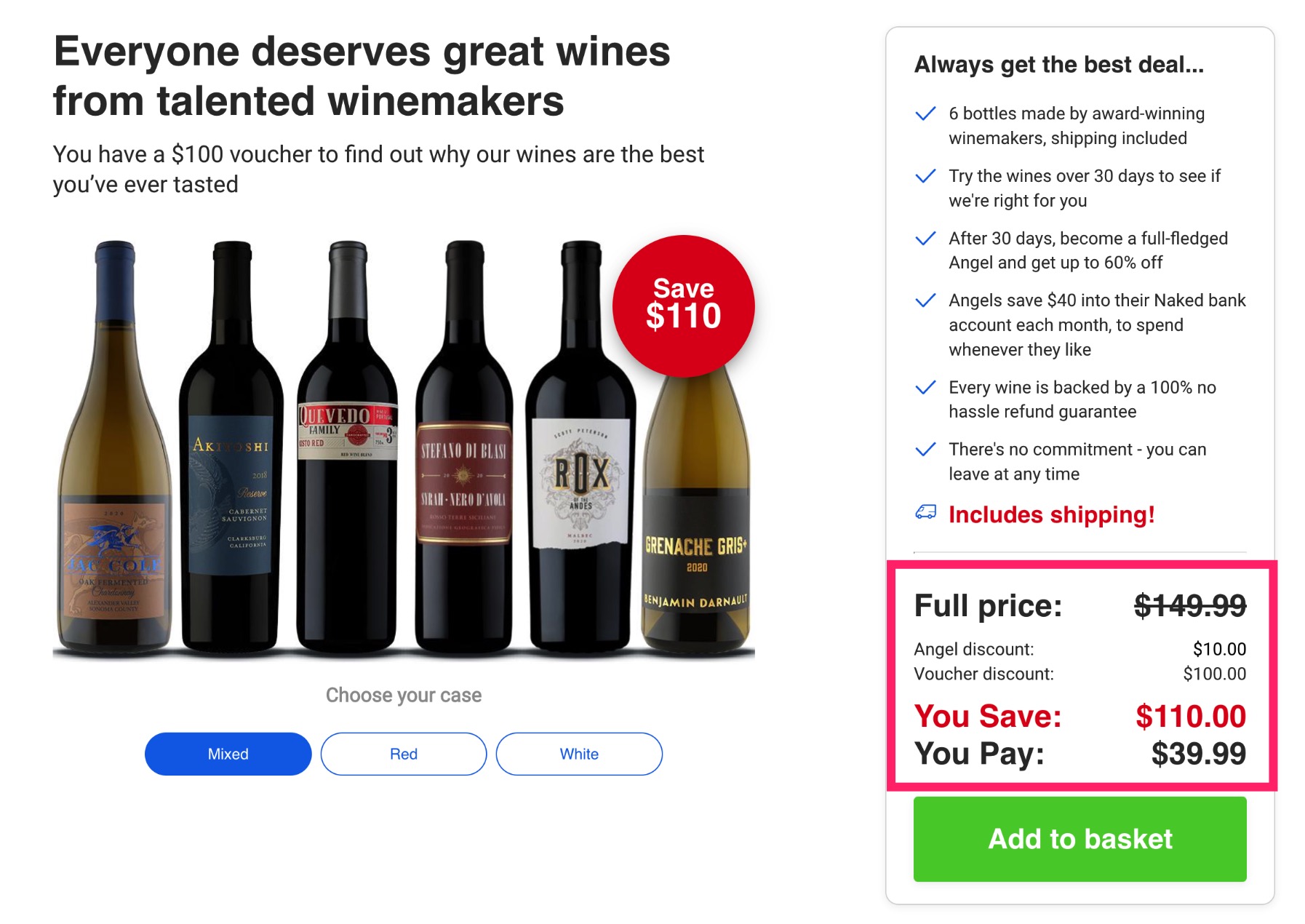This screenshot has width=1305, height=924.
Task: Click the Add to basket button
Action: tap(1079, 838)
